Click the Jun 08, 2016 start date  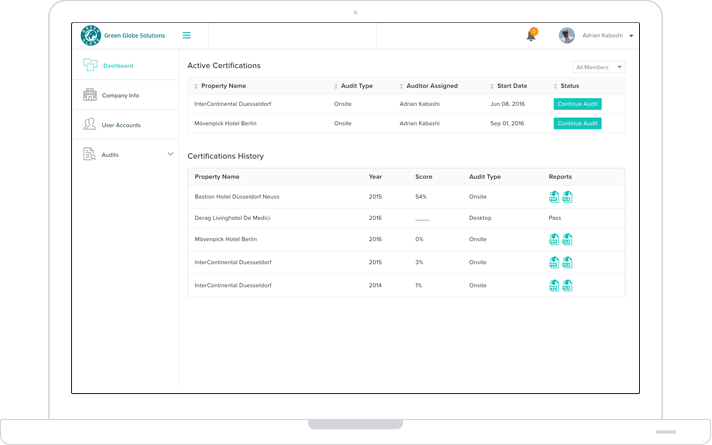tap(507, 104)
